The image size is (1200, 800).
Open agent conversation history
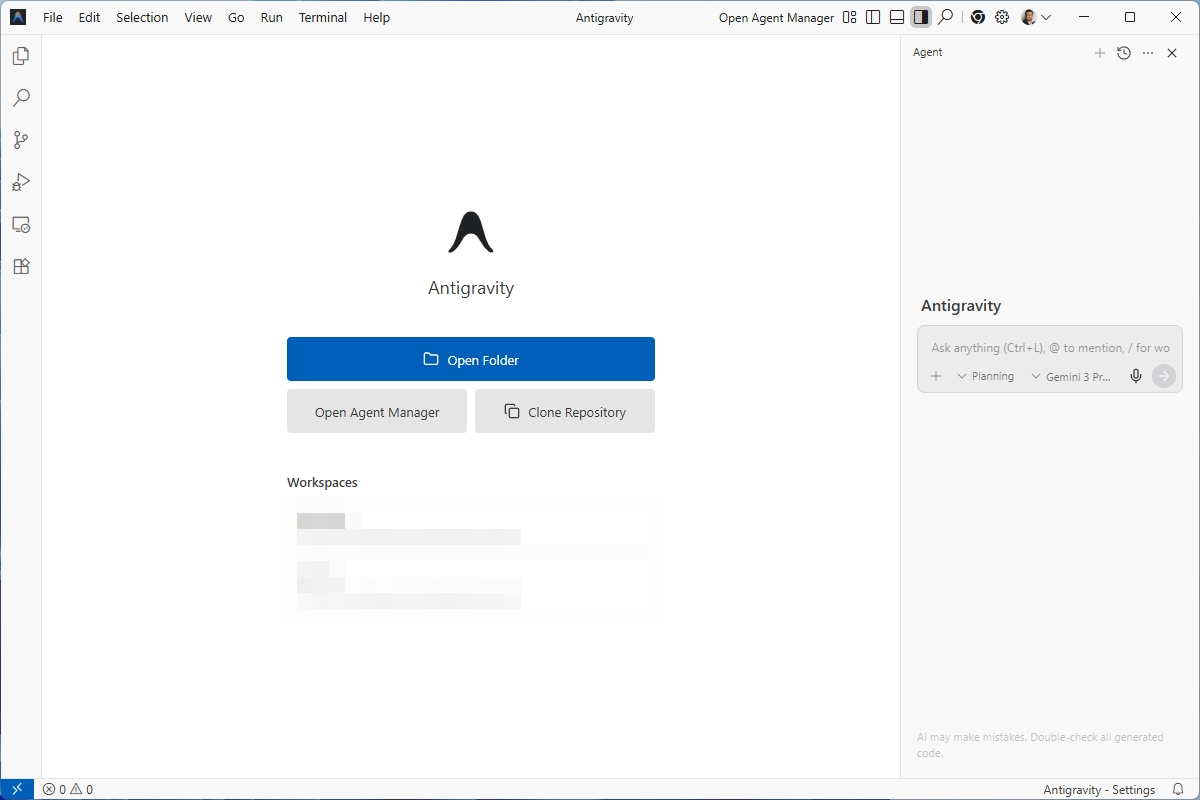coord(1123,53)
